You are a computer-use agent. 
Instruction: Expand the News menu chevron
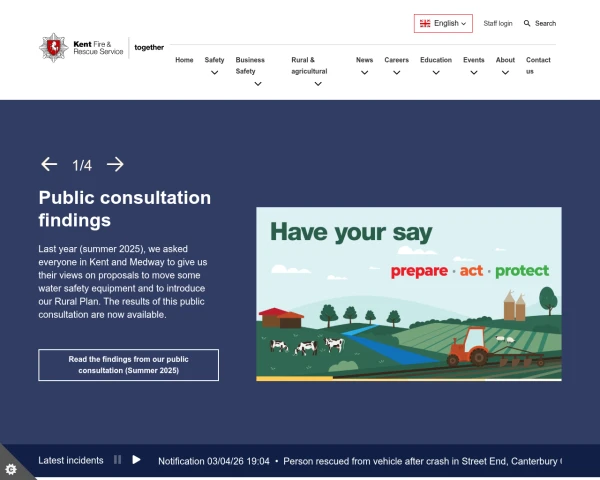pyautogui.click(x=364, y=72)
